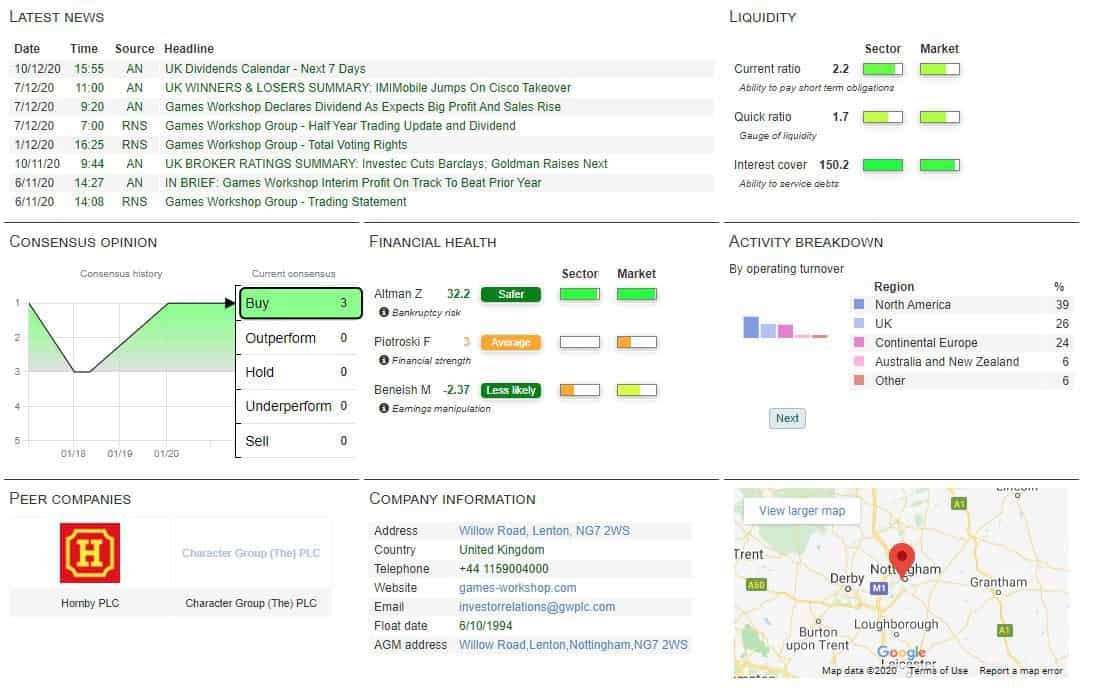Click the Character Group (The) PLC peer name
The image size is (1096, 697).
[251, 603]
